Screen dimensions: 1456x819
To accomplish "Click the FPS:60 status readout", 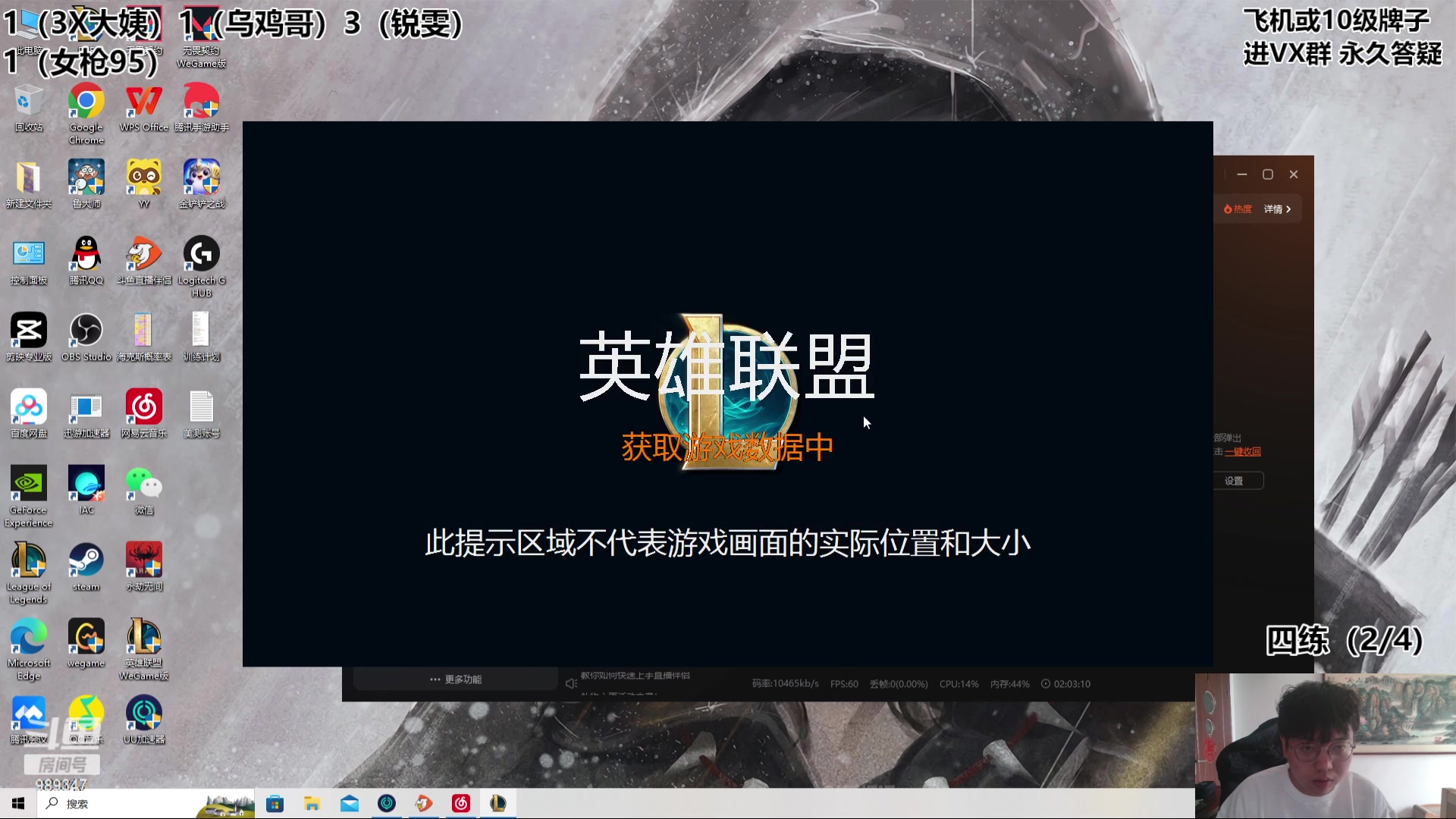I will tap(844, 684).
